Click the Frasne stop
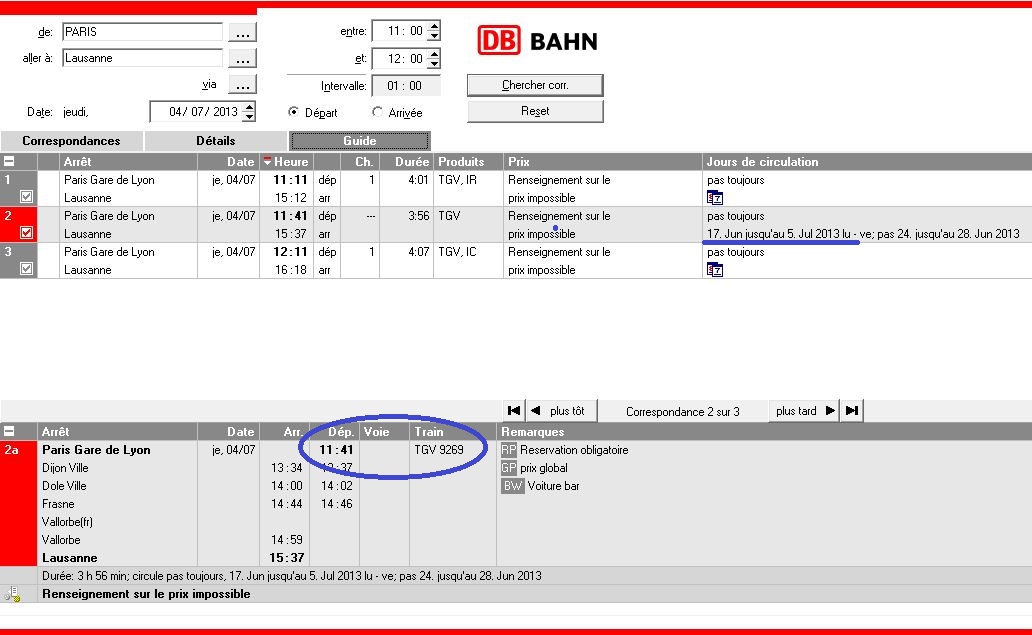The width and height of the screenshot is (1032, 635). click(58, 504)
